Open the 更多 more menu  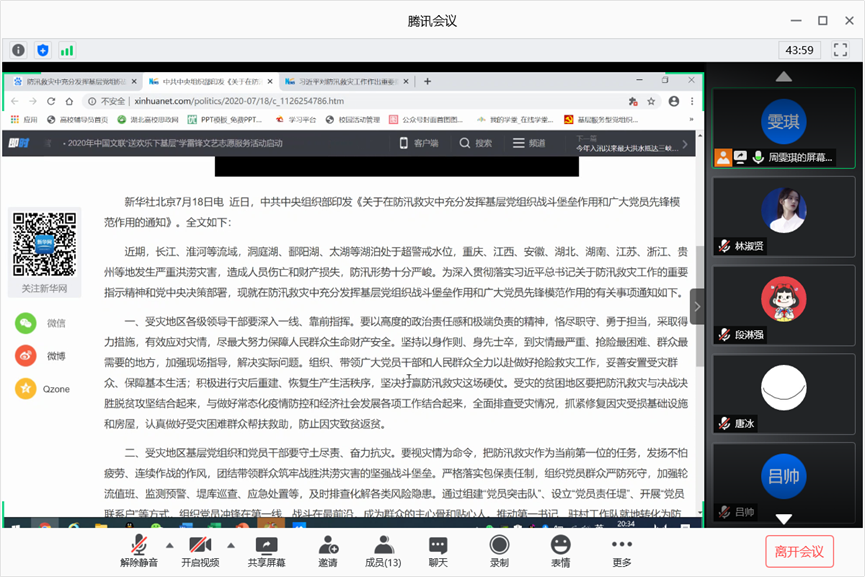[622, 551]
